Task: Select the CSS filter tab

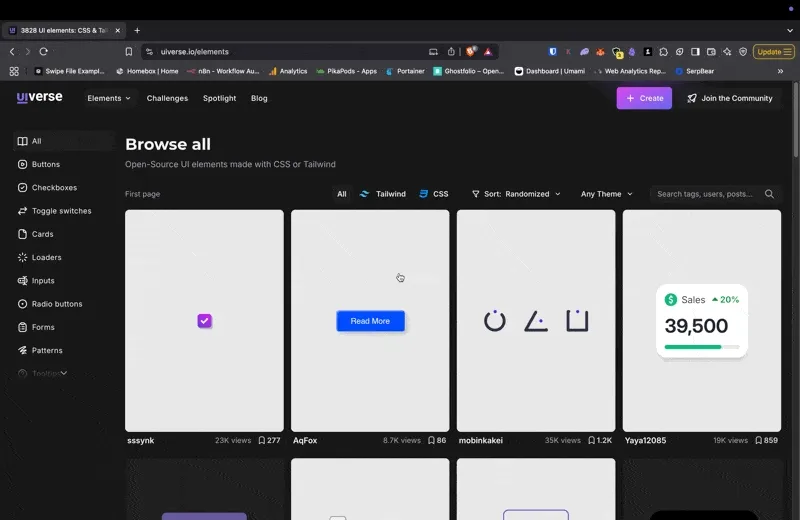Action: tap(434, 194)
